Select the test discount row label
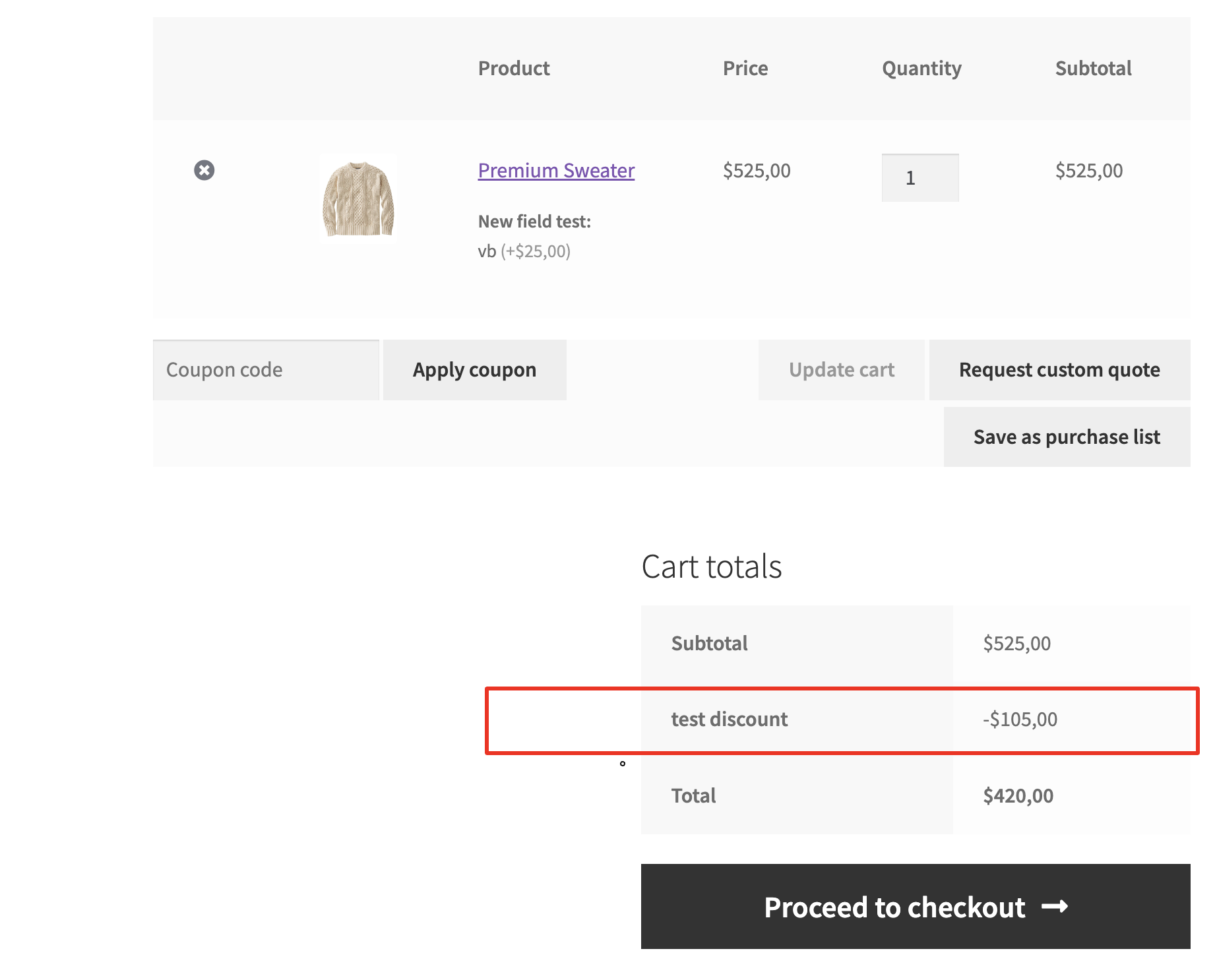 (x=730, y=720)
